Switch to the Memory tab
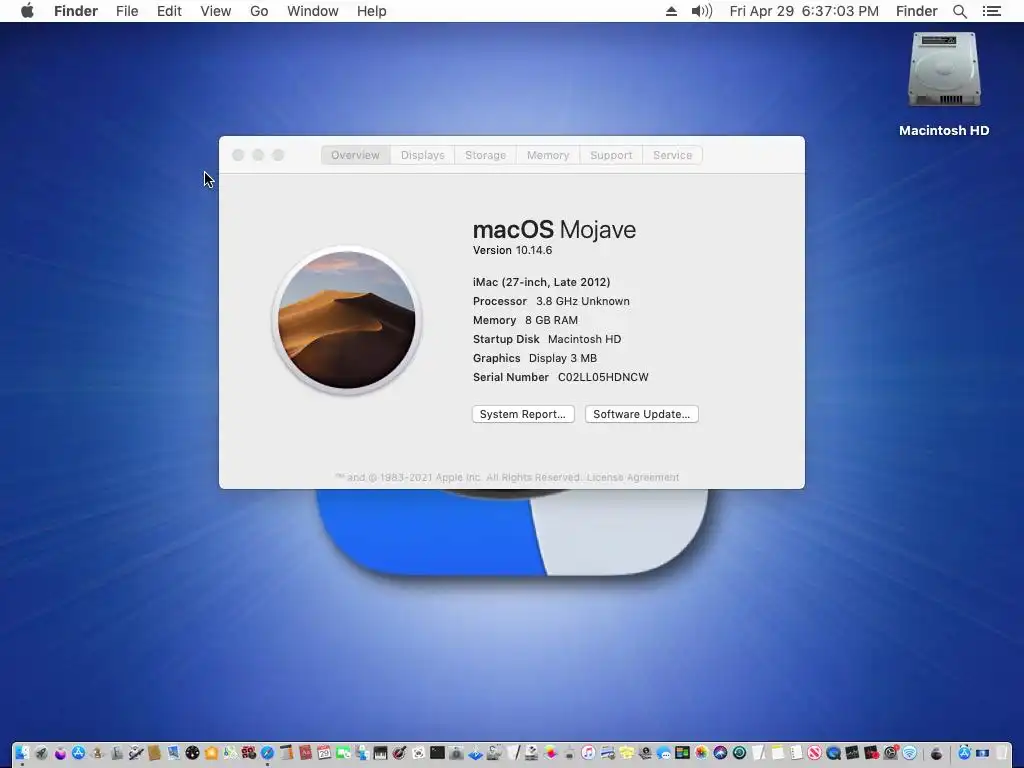Image resolution: width=1024 pixels, height=768 pixels. coord(548,155)
